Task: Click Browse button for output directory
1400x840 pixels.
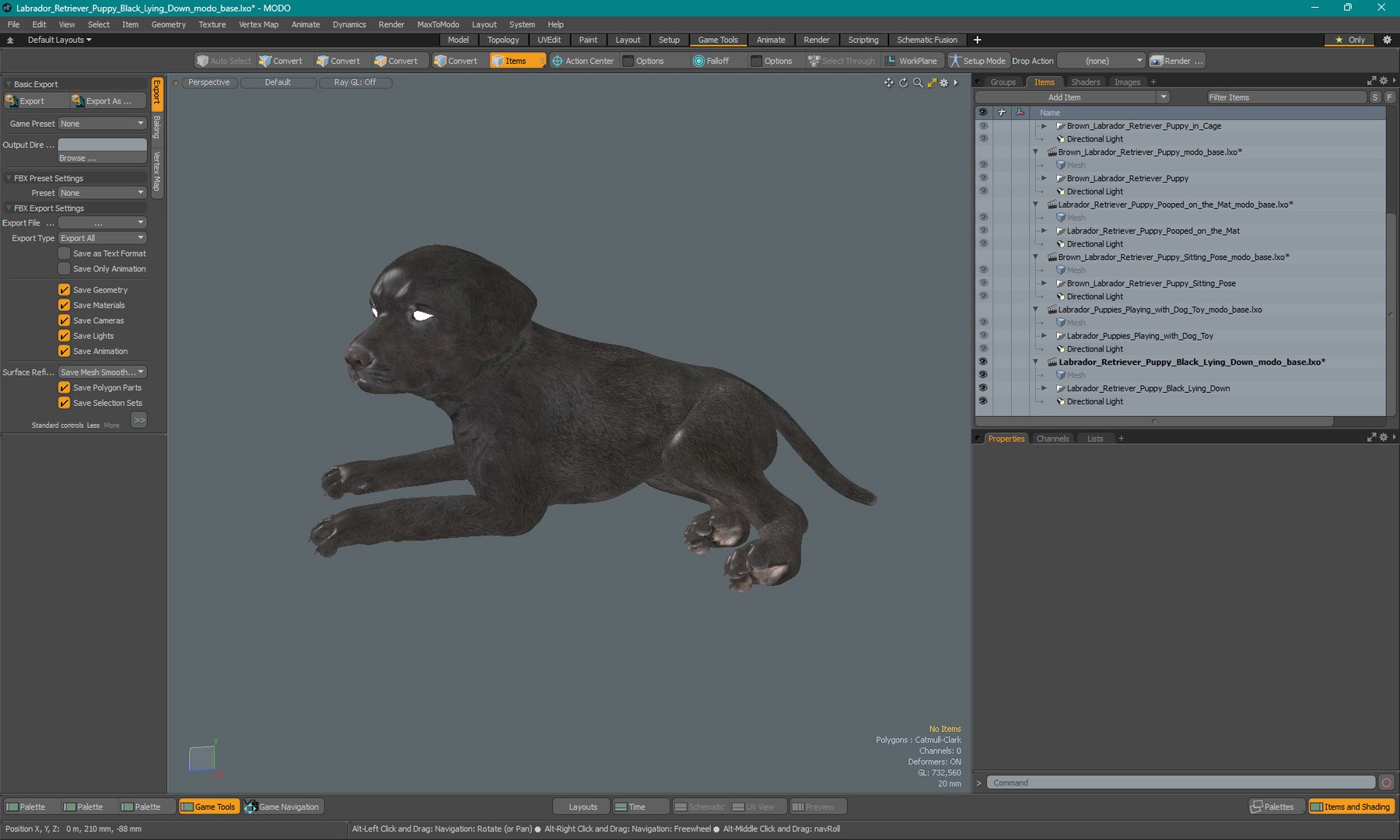Action: pos(102,158)
